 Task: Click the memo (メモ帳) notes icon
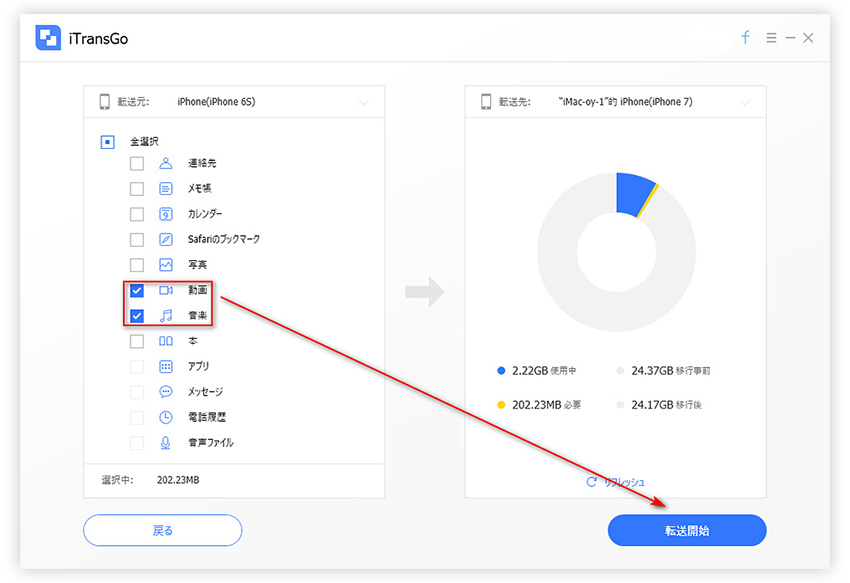click(x=166, y=188)
